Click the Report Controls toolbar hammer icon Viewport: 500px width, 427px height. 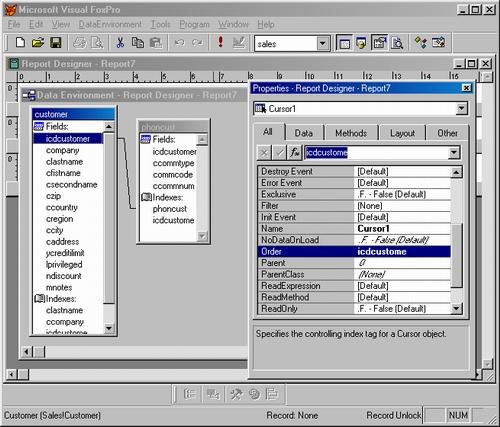point(236,394)
